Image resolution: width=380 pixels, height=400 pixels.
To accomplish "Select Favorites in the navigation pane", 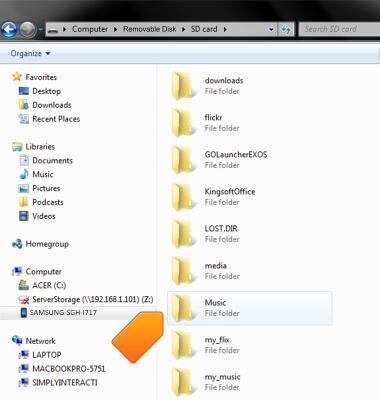I will (x=41, y=77).
